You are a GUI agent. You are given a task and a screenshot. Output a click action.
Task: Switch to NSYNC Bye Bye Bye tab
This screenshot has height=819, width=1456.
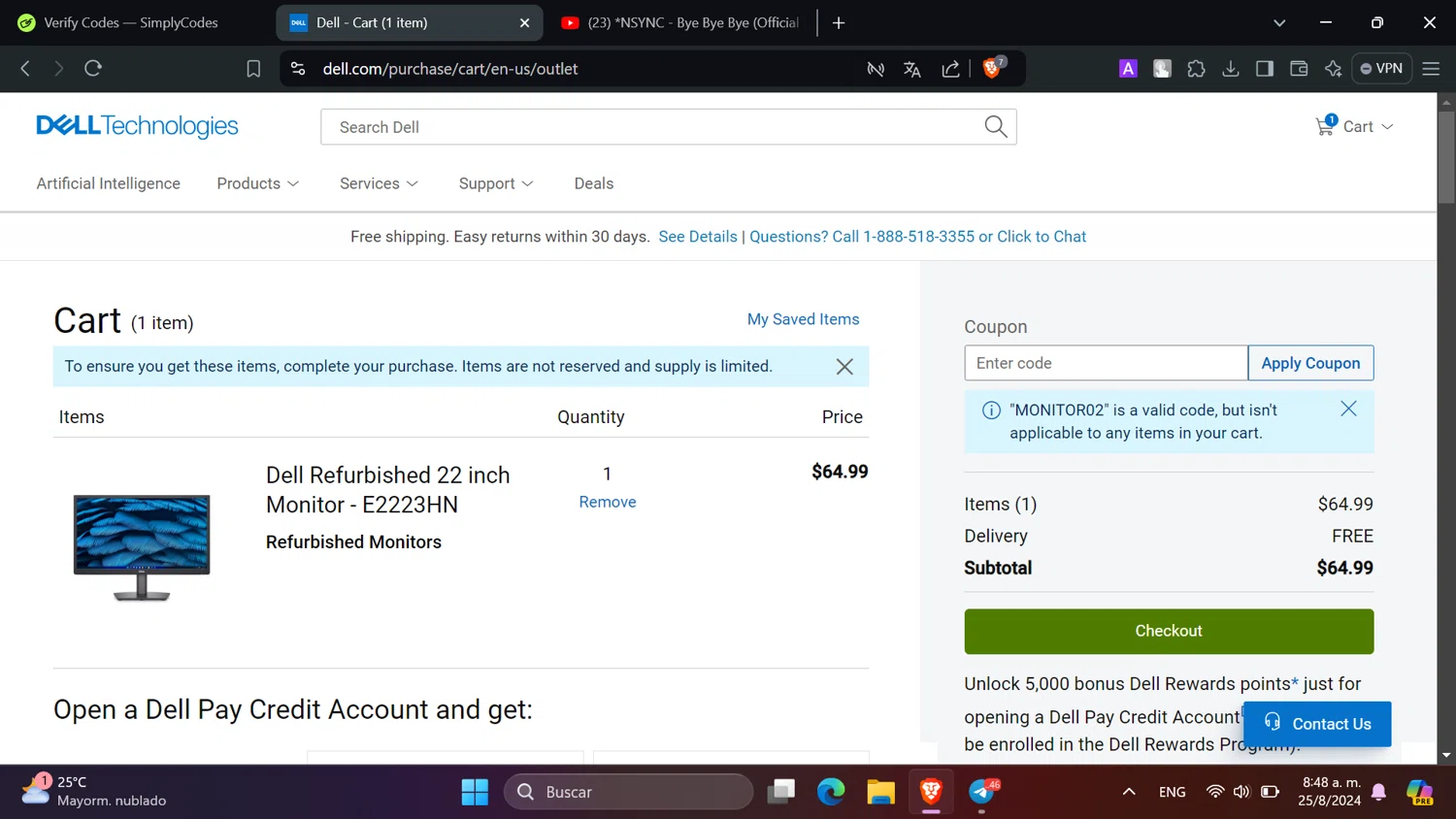(682, 22)
